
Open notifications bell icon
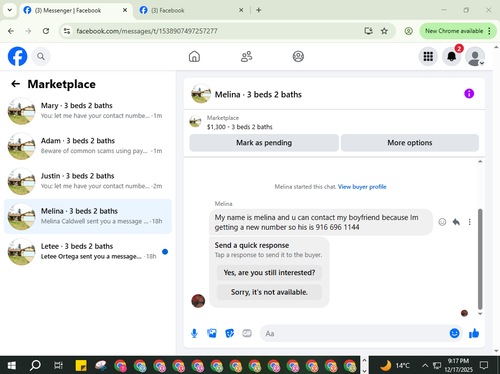(451, 56)
